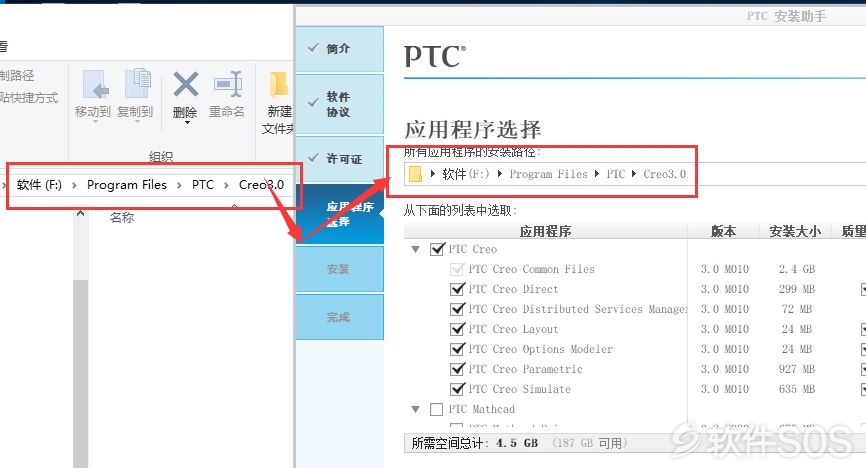This screenshot has width=866, height=468.
Task: Click the Explorer navigation pane scrollbar
Action: (81, 374)
